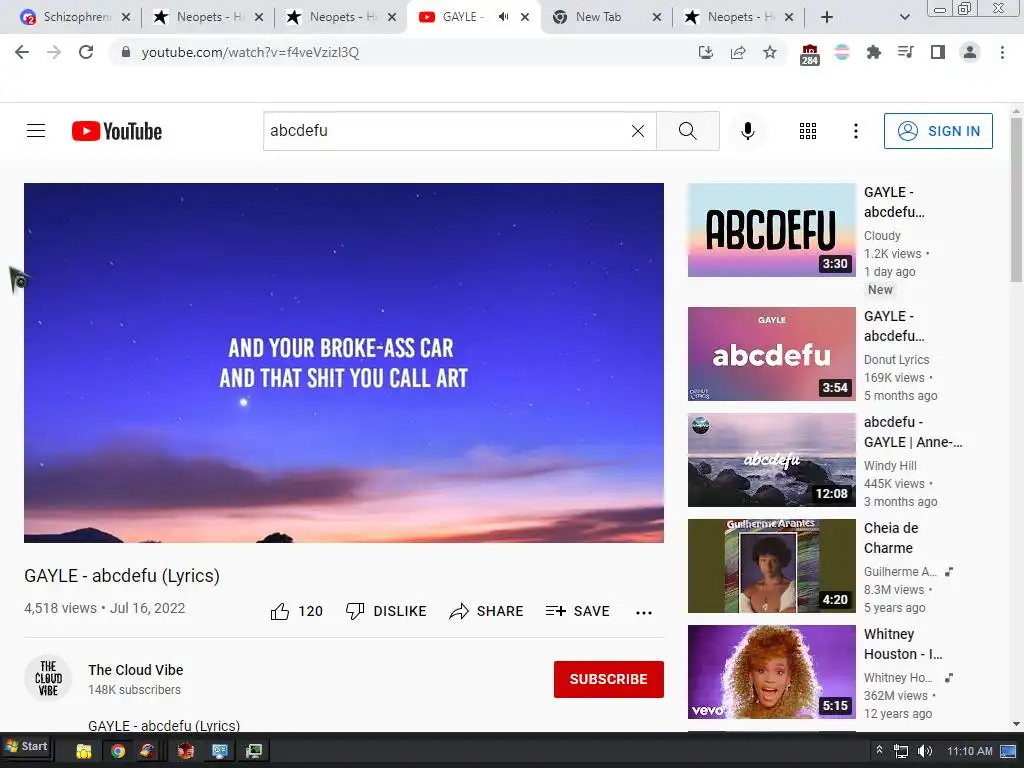
Task: Like the video with thumbs up
Action: pos(296,611)
